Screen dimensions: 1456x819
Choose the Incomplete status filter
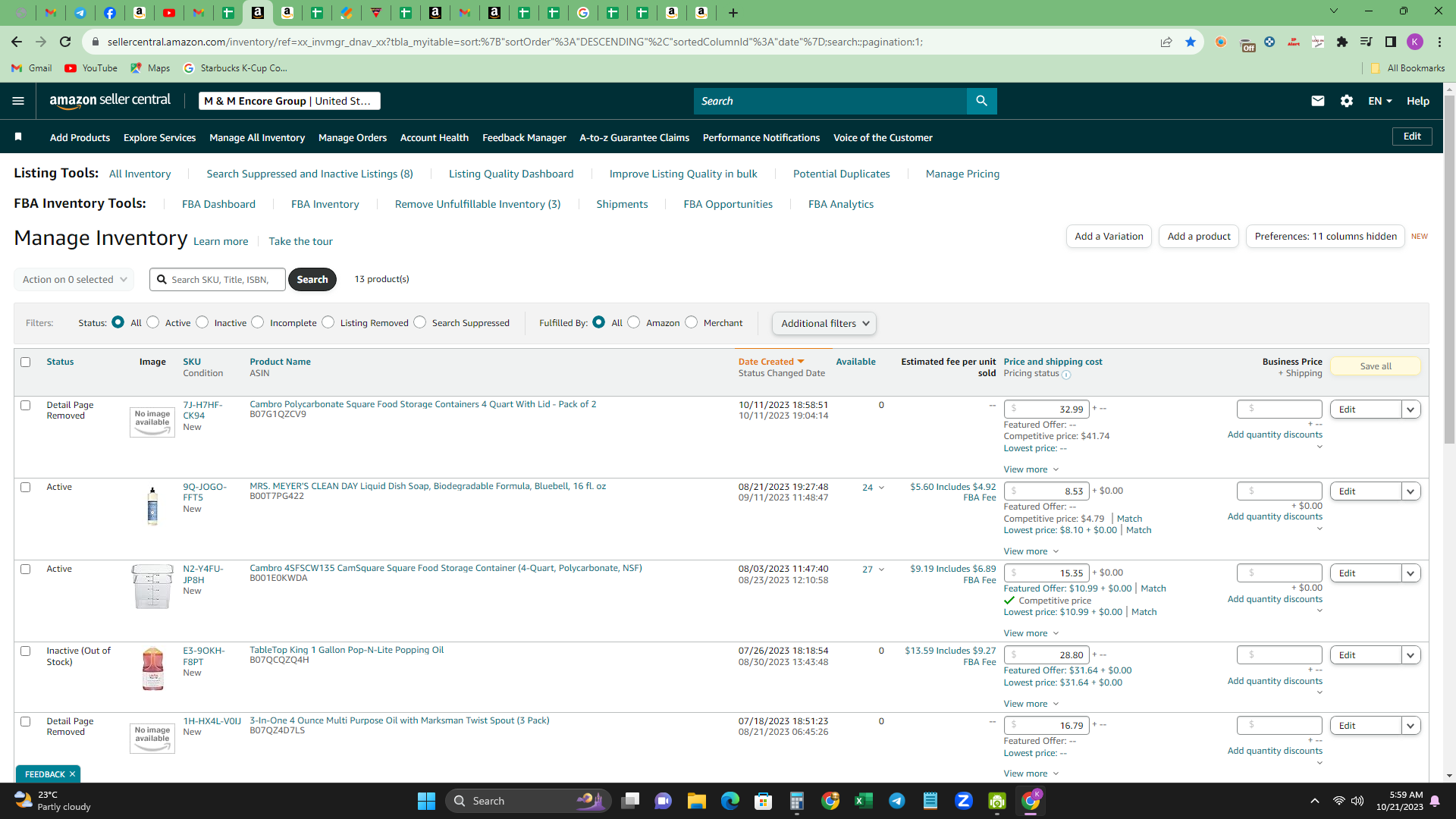[x=258, y=322]
